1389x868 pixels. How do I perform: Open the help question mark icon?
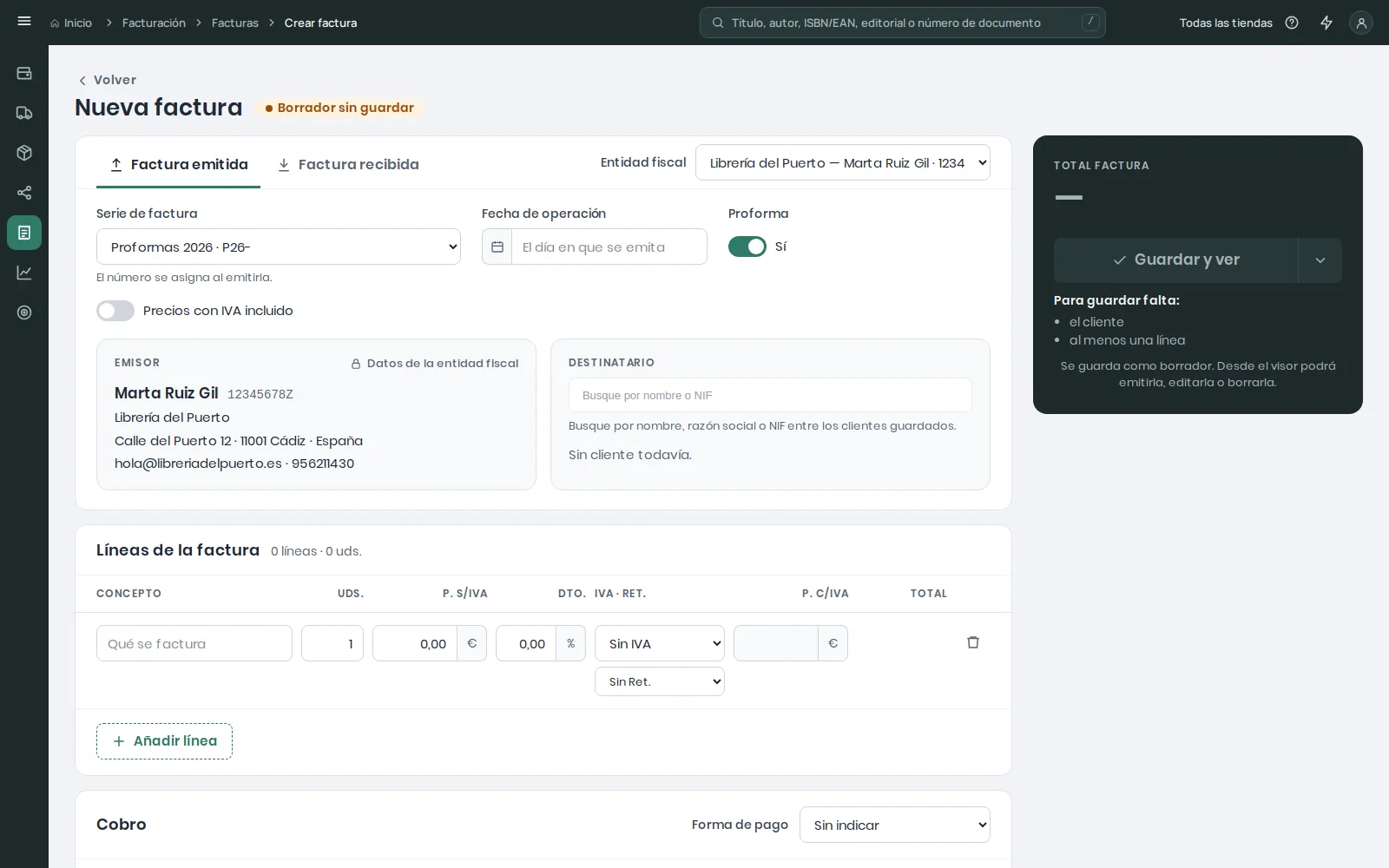pos(1292,23)
